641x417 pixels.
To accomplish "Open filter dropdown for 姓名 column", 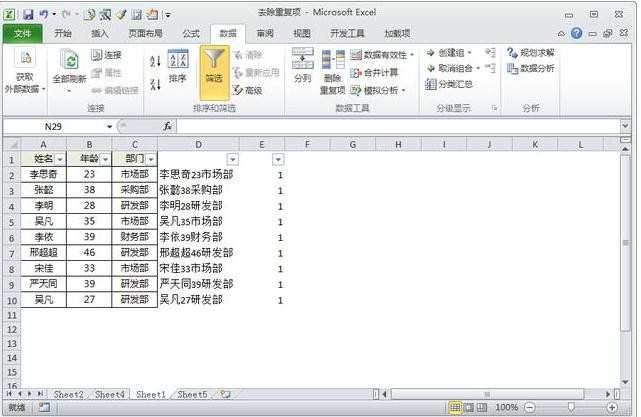I will (x=60, y=159).
